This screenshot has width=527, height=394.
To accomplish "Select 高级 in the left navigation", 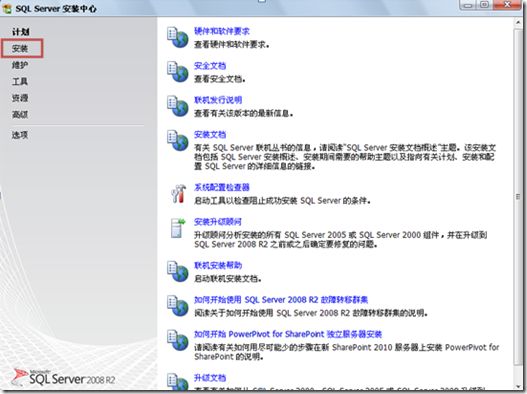I will [20, 114].
